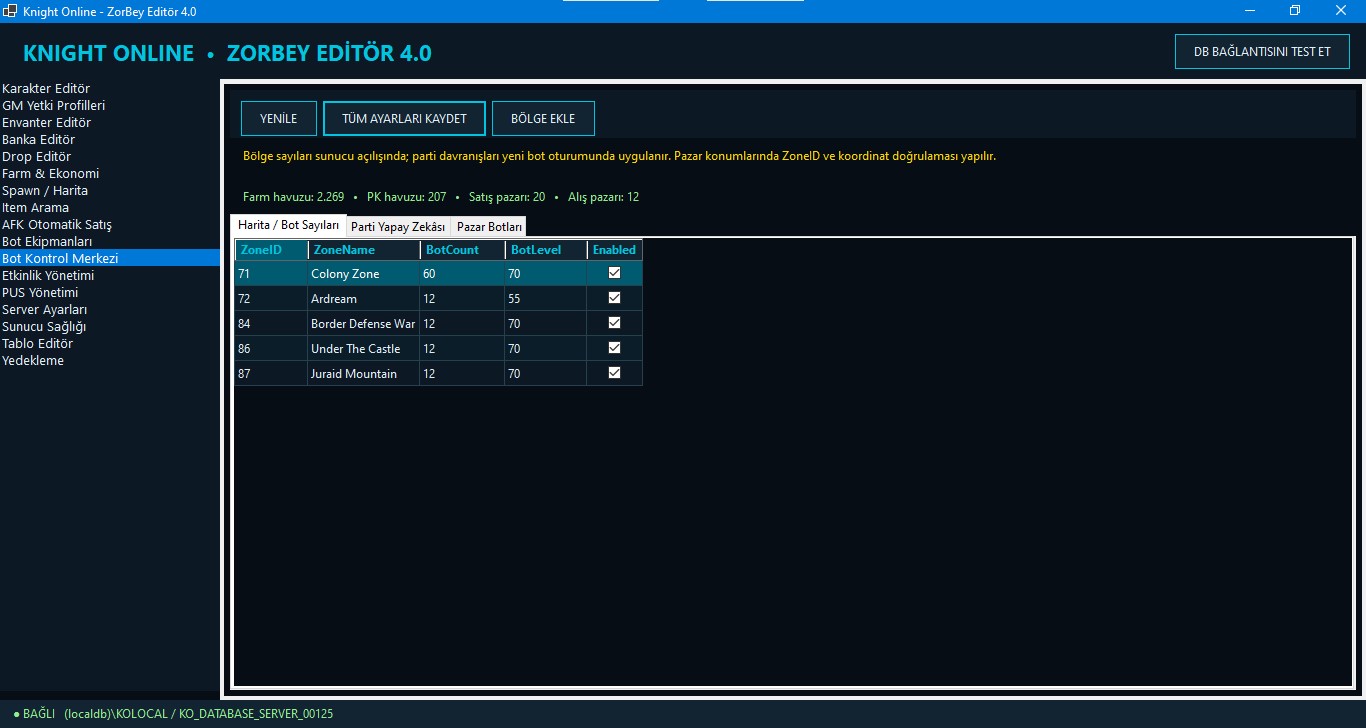Select ZoneID cell 87
This screenshot has height=728, width=1366.
tap(271, 373)
